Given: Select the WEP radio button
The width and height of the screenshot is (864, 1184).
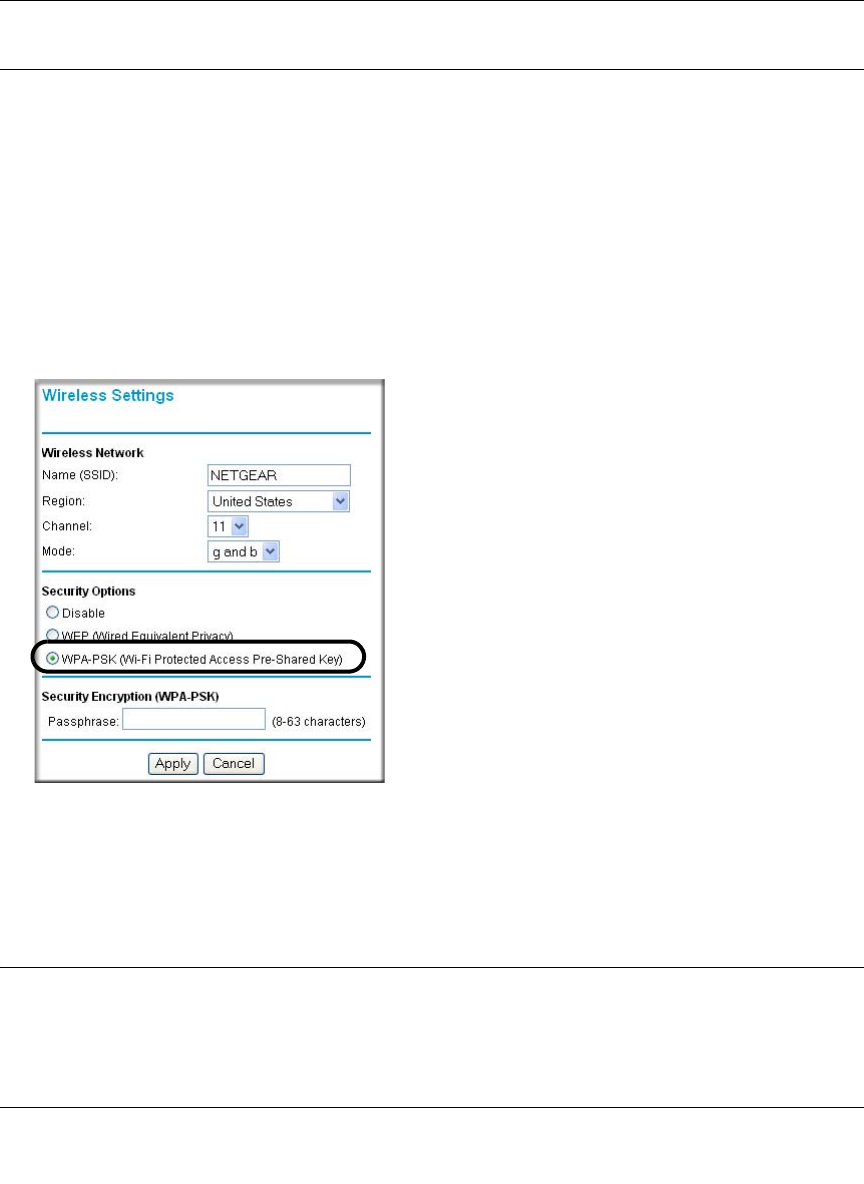Looking at the screenshot, I should point(52,635).
